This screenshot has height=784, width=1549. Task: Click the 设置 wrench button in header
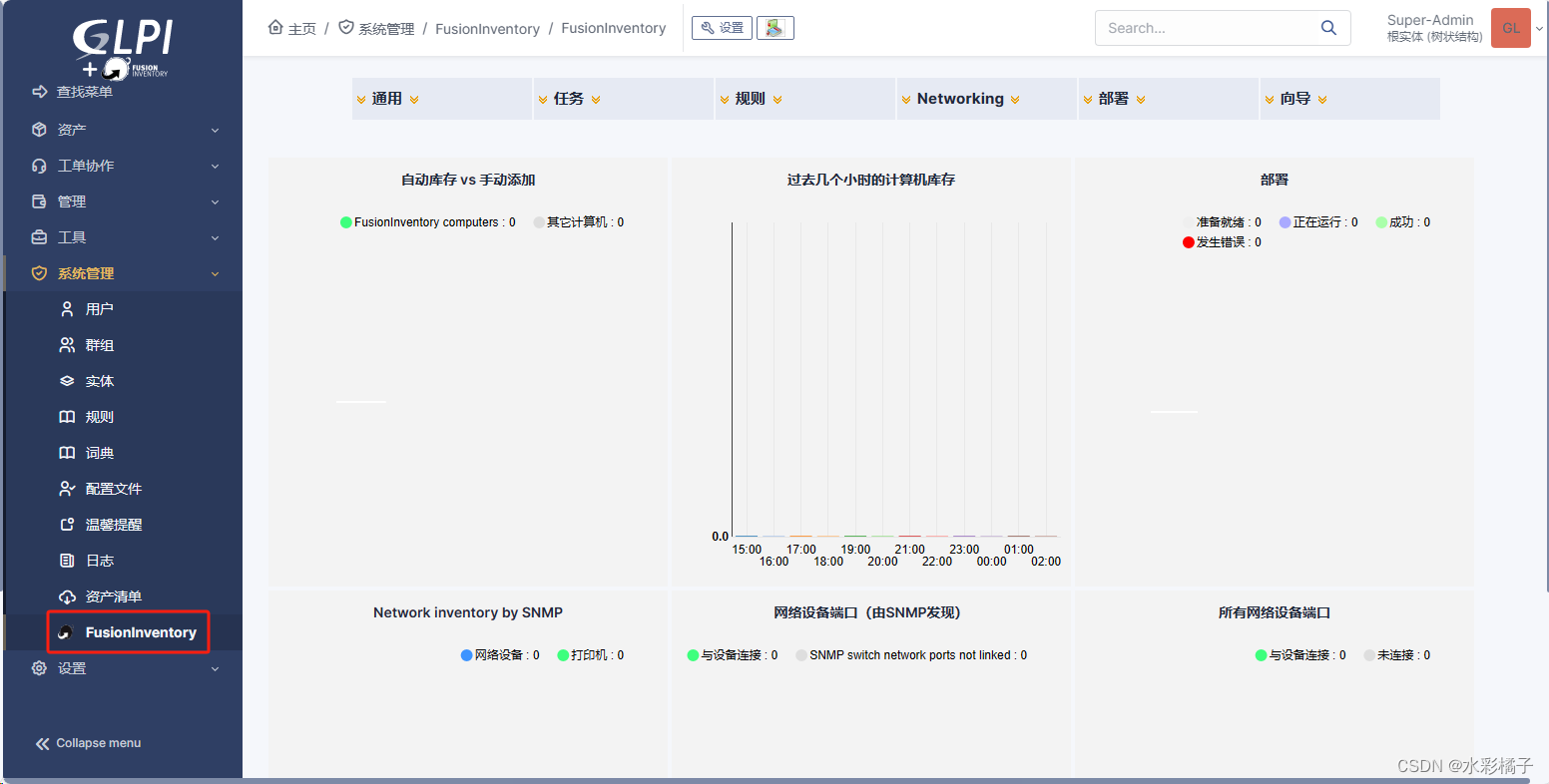pyautogui.click(x=722, y=28)
